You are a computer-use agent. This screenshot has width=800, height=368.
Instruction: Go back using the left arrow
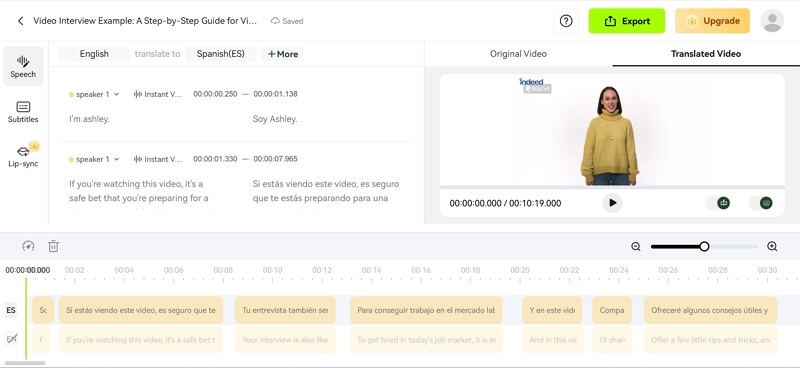[x=20, y=21]
